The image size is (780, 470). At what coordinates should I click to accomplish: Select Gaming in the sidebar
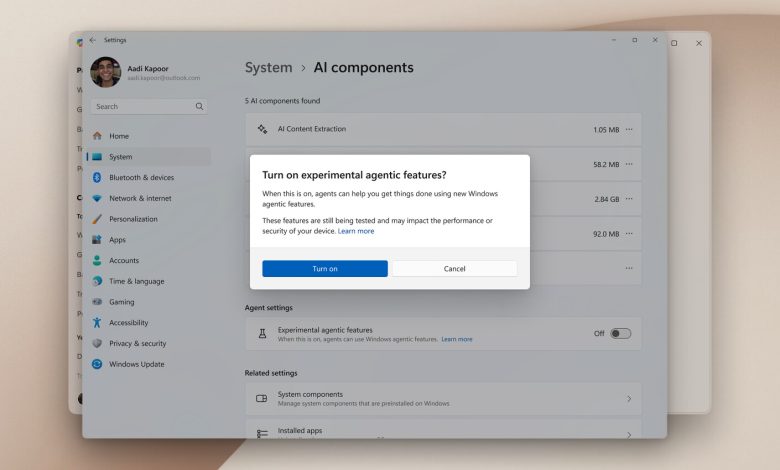(120, 302)
